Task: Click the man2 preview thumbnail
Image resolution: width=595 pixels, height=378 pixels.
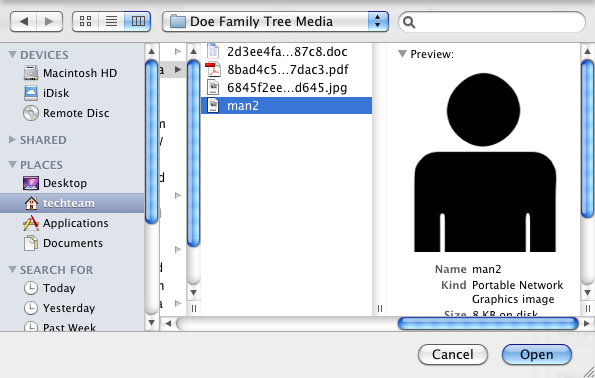Action: point(485,162)
